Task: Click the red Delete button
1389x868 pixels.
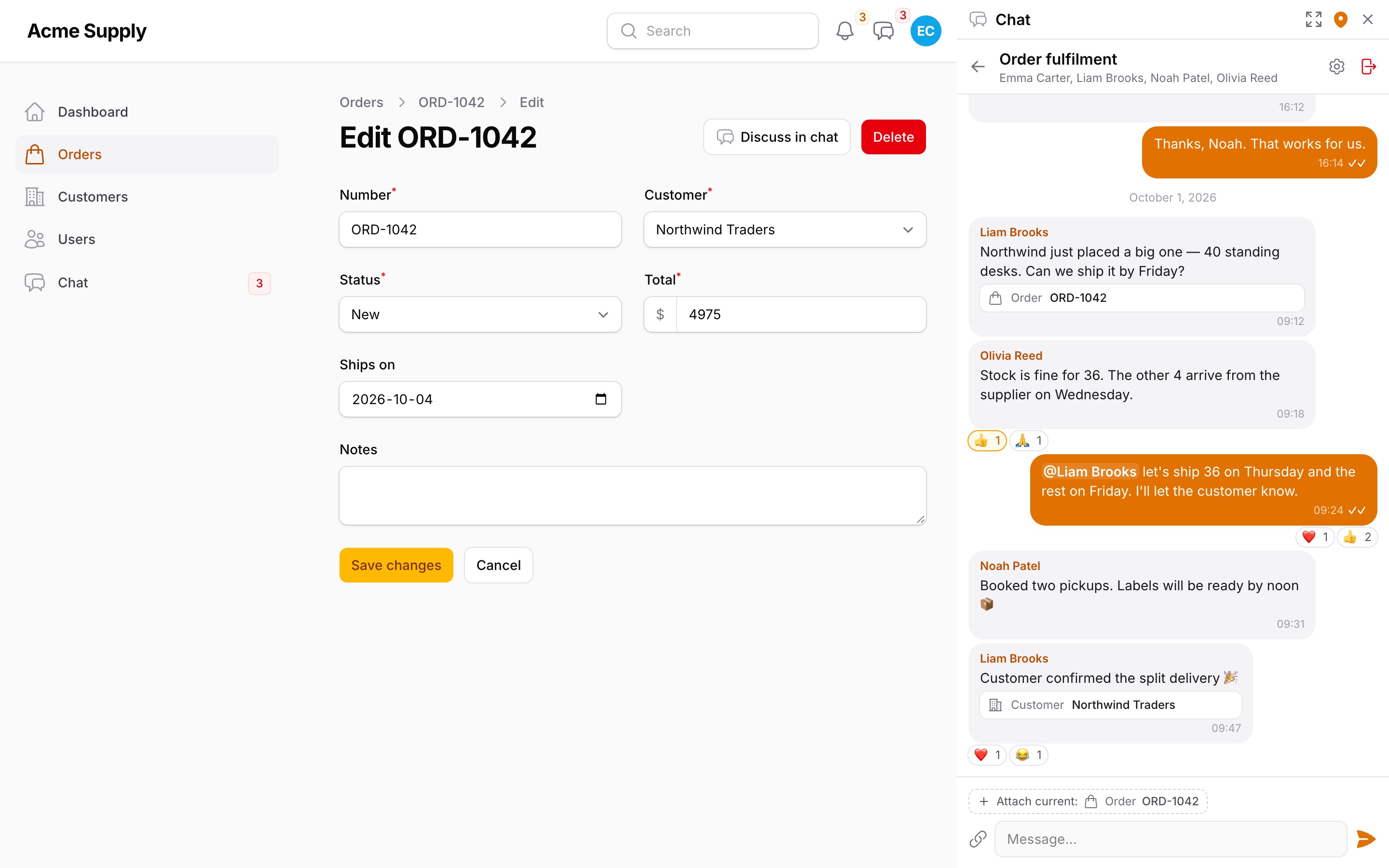Action: pos(893,137)
